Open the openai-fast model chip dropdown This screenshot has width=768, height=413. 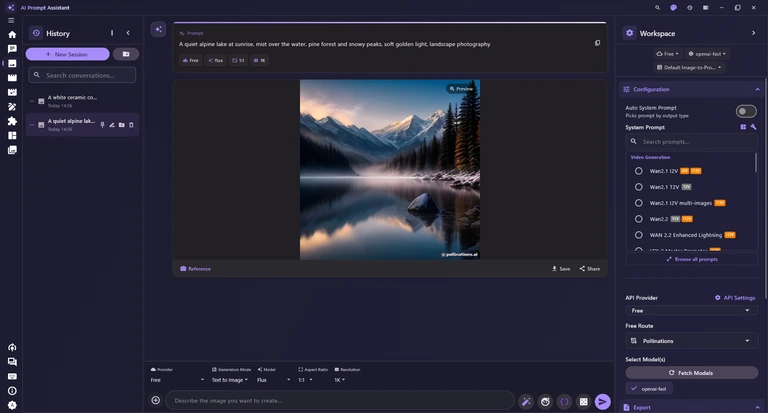(x=707, y=54)
